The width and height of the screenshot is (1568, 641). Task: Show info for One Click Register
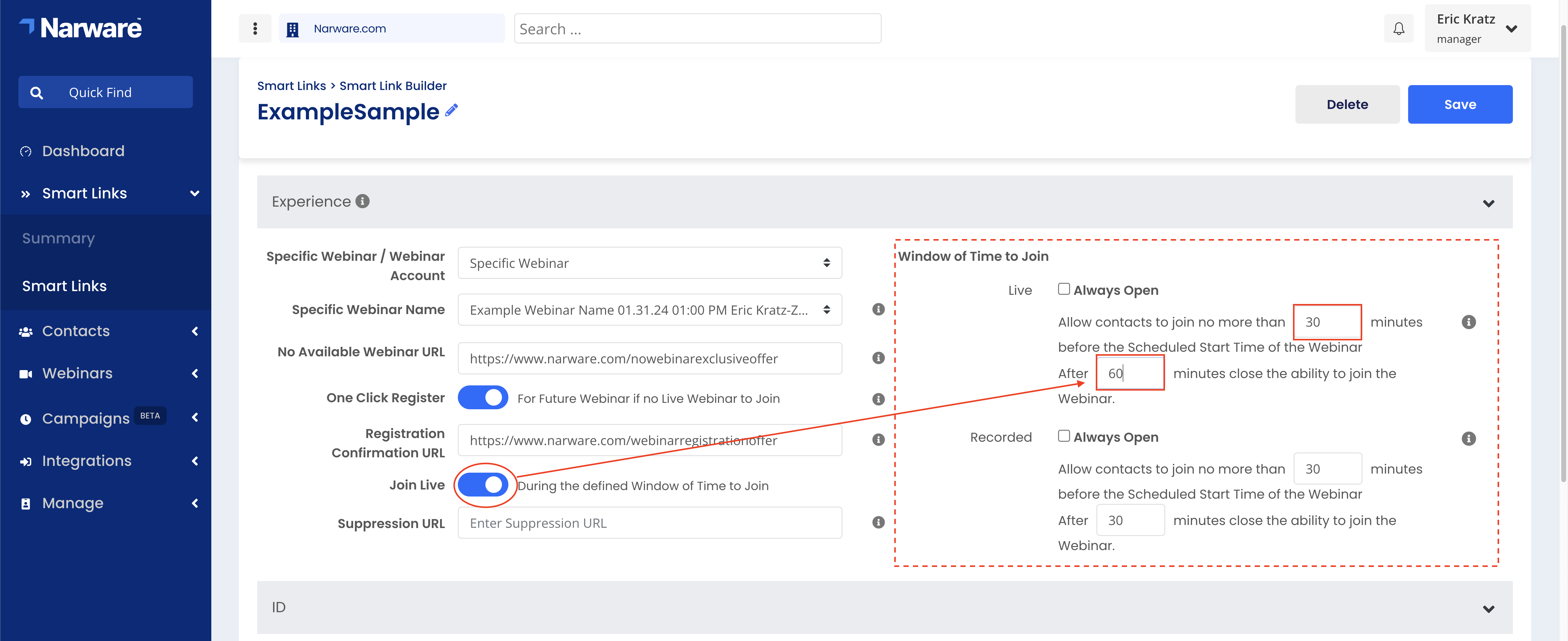point(878,399)
